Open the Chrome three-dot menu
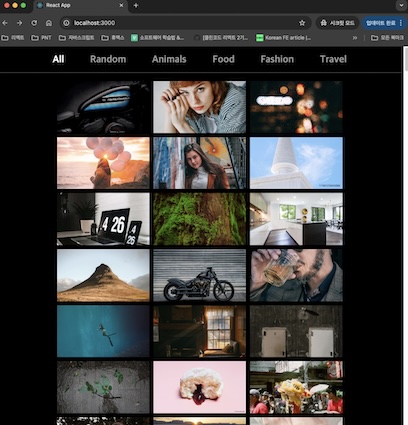Viewport: 408px width, 425px height. [x=401, y=23]
